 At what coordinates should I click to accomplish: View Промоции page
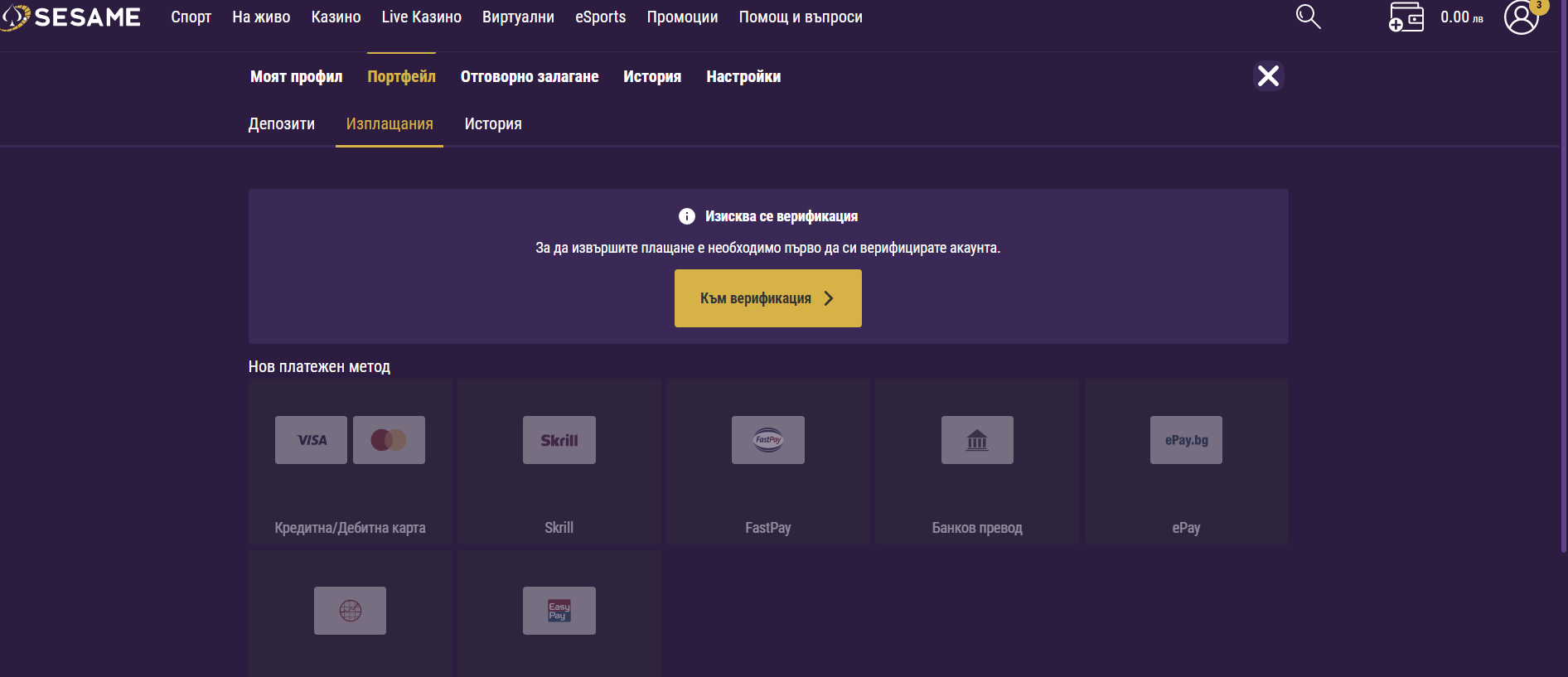click(x=682, y=17)
